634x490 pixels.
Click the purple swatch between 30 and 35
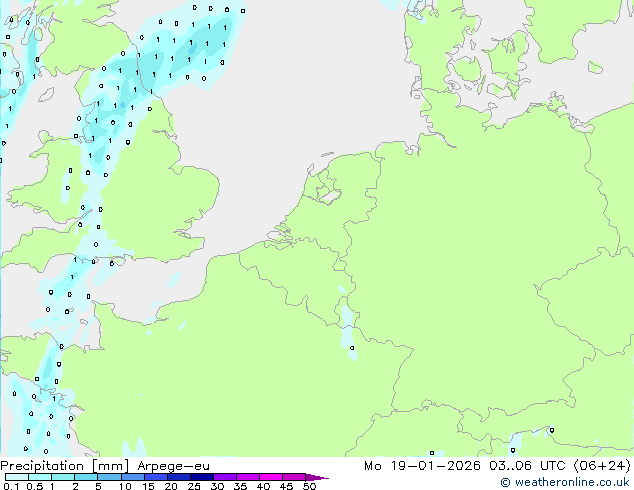224,477
